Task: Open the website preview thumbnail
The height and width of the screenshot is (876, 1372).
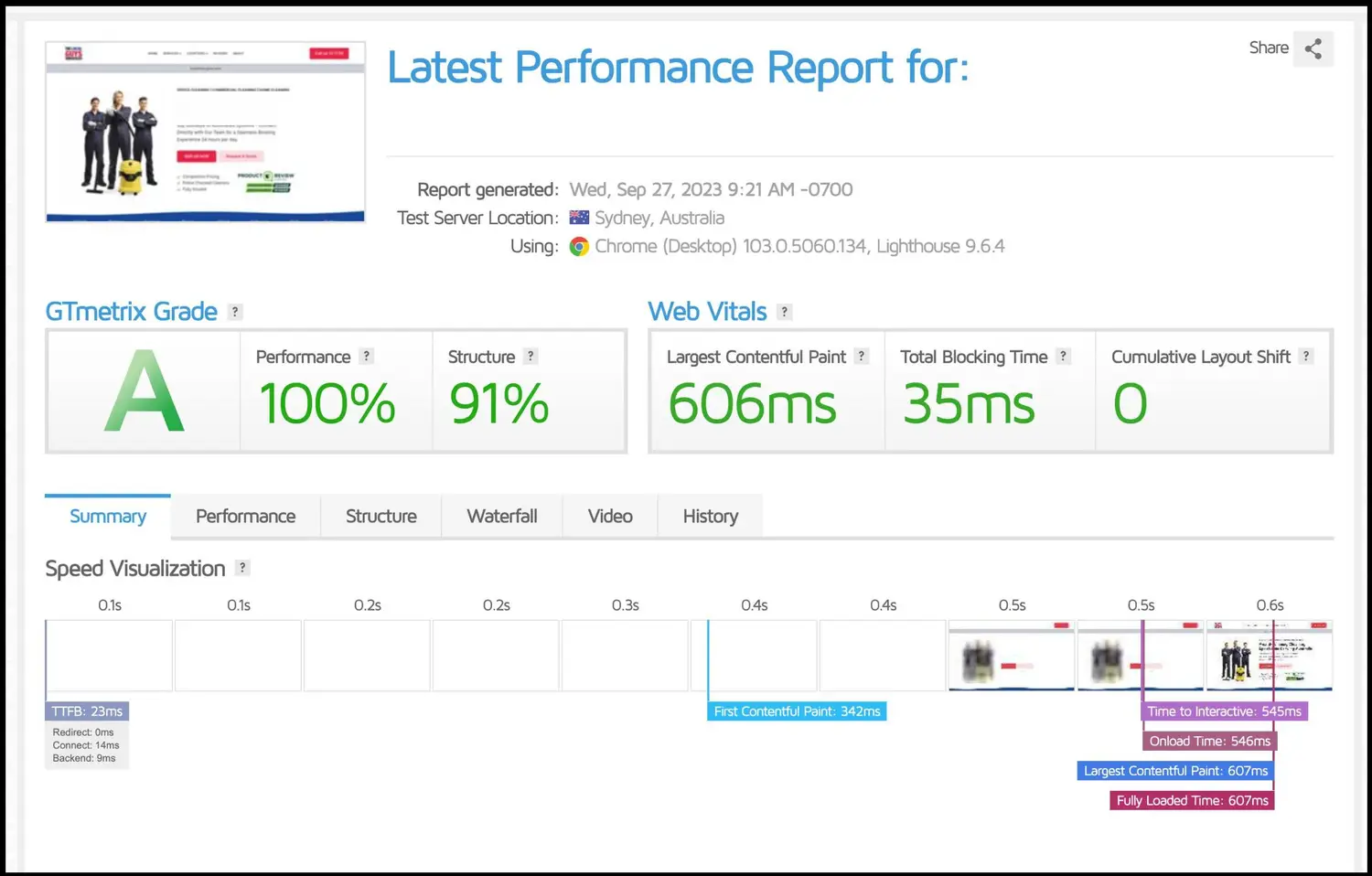Action: click(x=205, y=131)
